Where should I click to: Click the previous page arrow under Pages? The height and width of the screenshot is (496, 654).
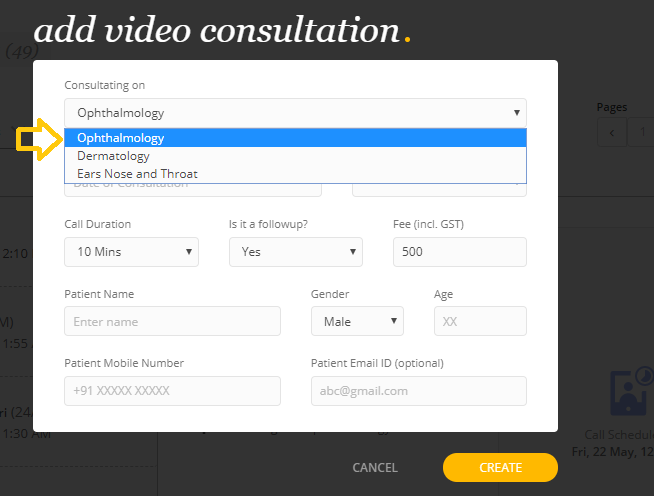point(609,134)
